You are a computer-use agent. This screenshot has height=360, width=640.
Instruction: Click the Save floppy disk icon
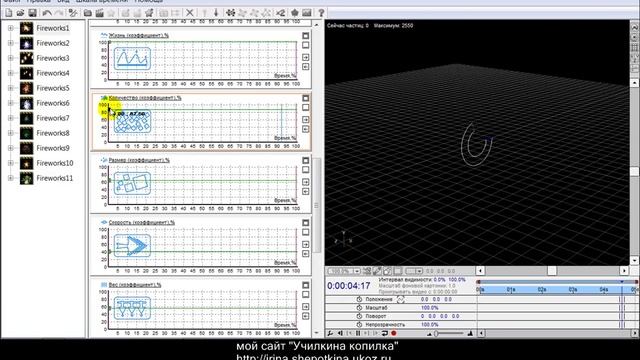click(x=32, y=13)
